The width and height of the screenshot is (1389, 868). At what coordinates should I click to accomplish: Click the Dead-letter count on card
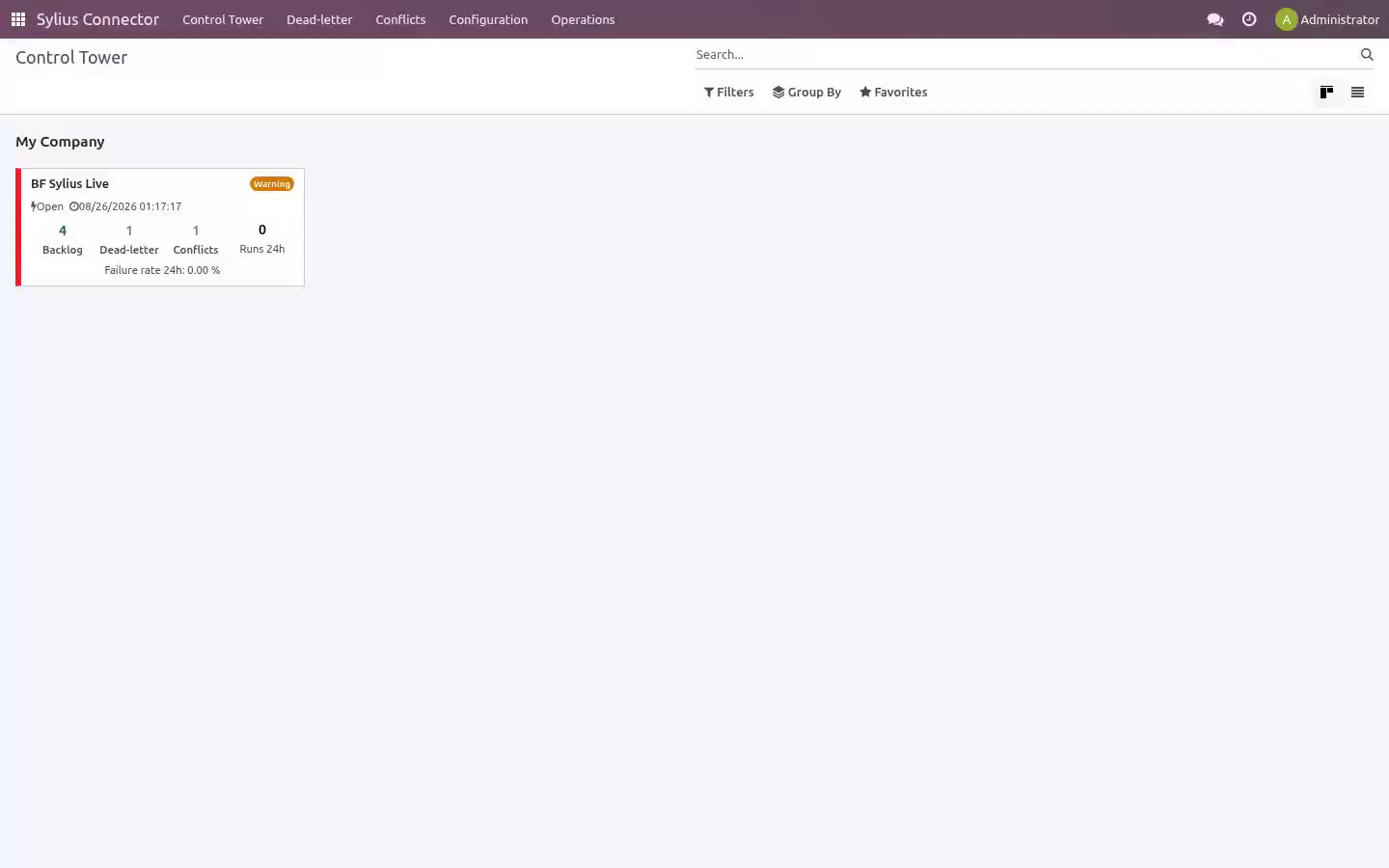tap(129, 231)
